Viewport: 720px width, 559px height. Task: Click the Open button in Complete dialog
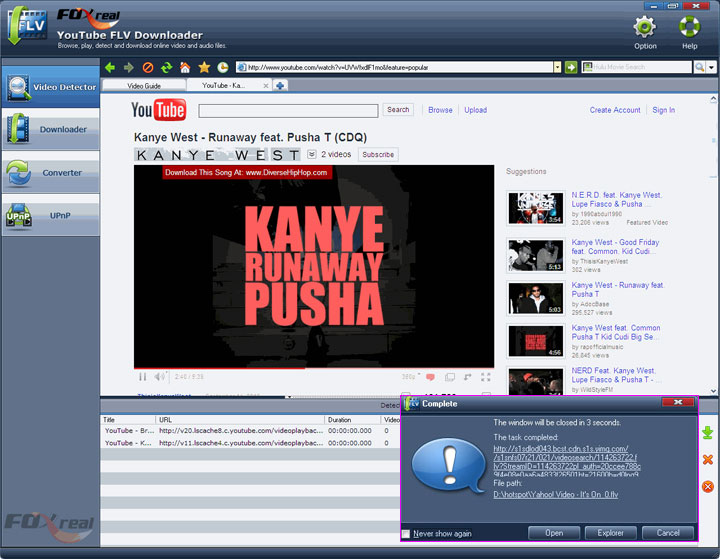[x=554, y=533]
